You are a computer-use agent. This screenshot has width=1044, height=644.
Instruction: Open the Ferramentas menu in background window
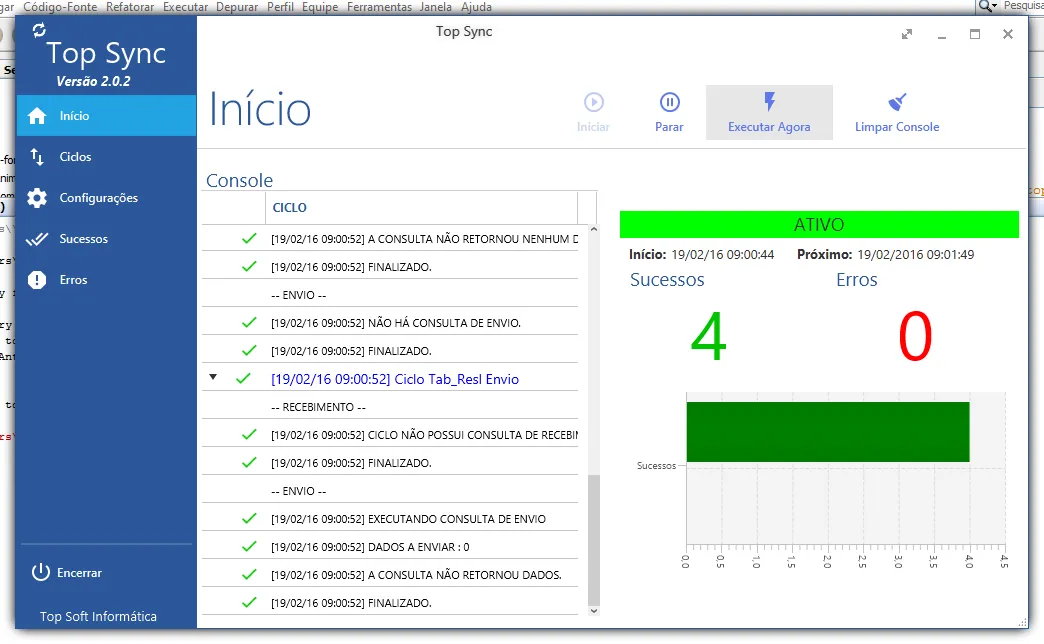379,6
